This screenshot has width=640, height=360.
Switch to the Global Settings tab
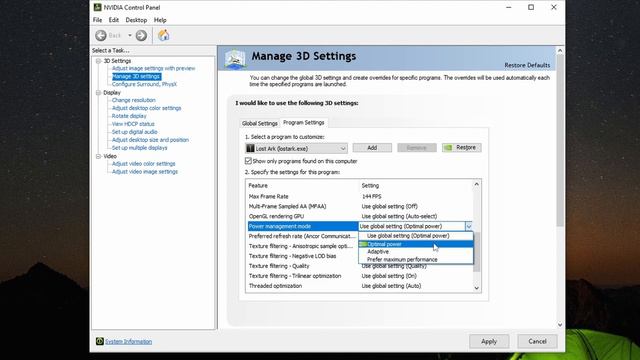[260, 123]
